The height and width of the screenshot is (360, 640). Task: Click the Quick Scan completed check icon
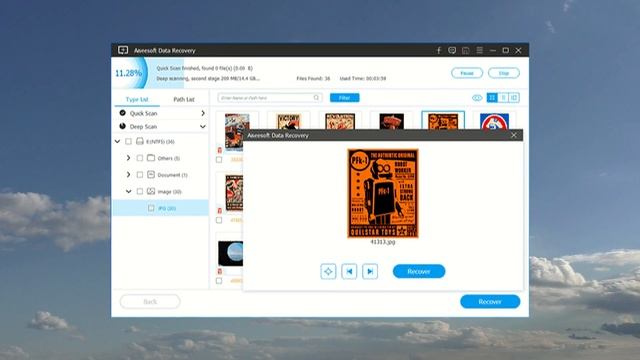pyautogui.click(x=122, y=113)
